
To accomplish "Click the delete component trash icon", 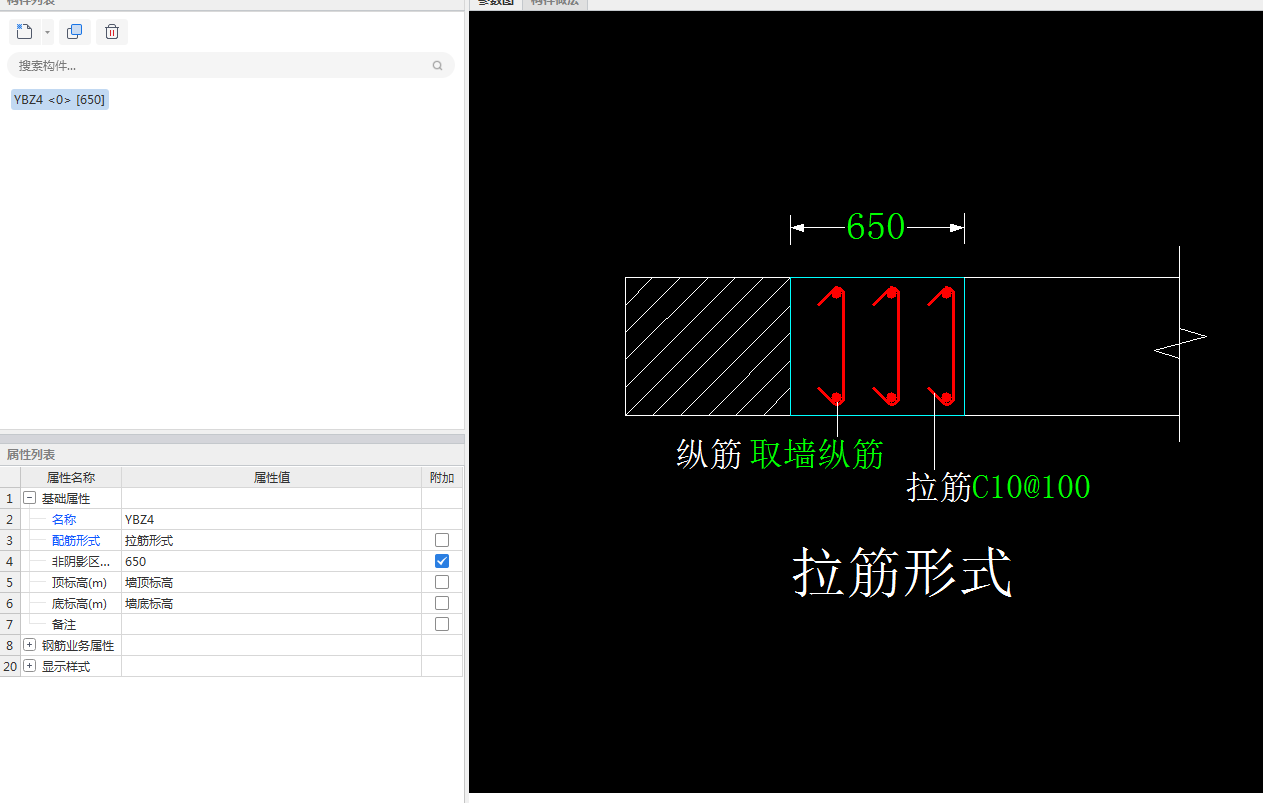I will [112, 32].
